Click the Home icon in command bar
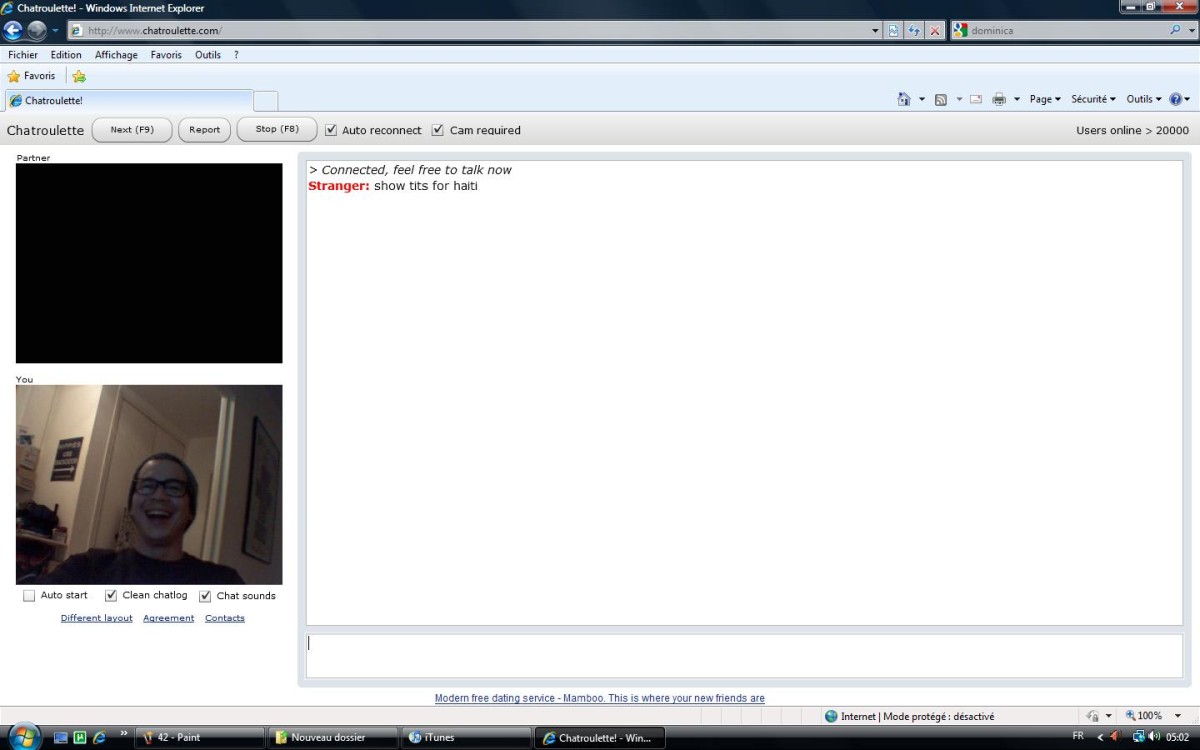1200x750 pixels. pos(904,99)
